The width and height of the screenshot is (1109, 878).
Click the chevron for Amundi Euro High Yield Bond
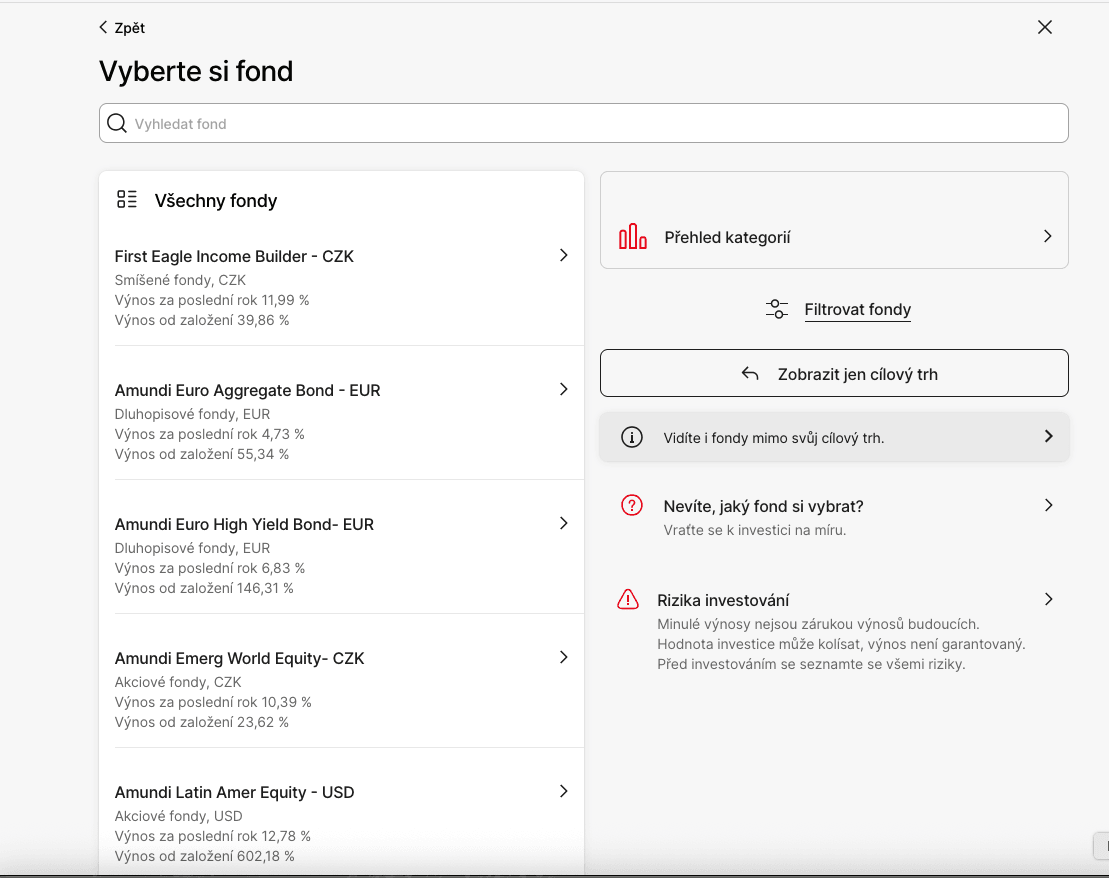(564, 523)
